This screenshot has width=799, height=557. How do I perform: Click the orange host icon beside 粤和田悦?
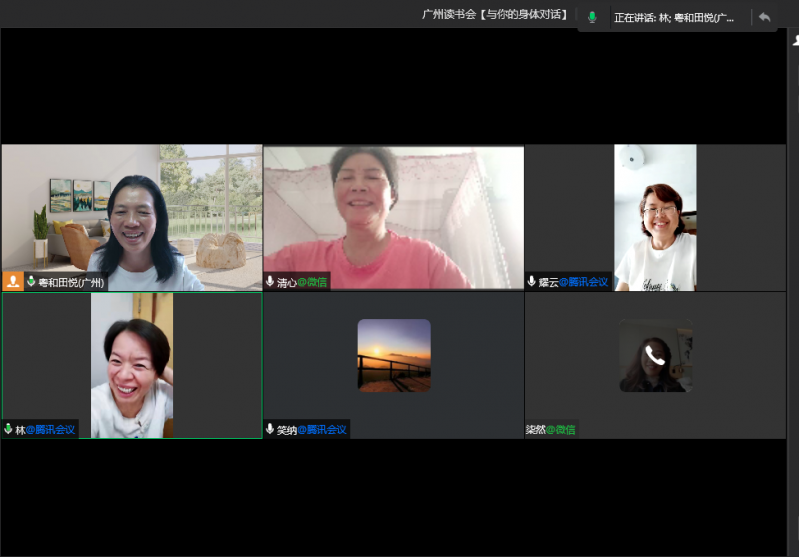tap(13, 282)
